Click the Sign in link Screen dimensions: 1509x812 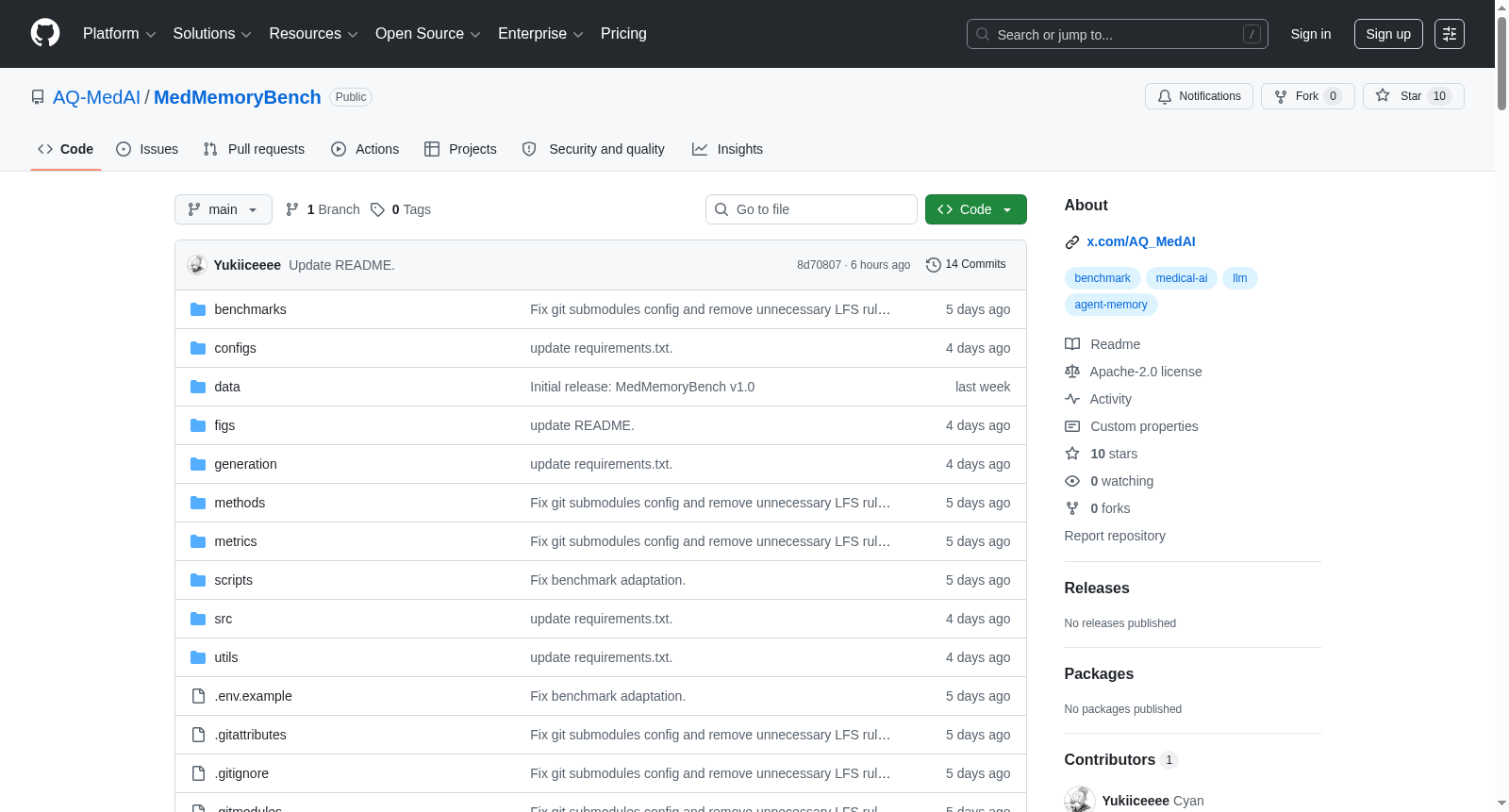click(1311, 34)
